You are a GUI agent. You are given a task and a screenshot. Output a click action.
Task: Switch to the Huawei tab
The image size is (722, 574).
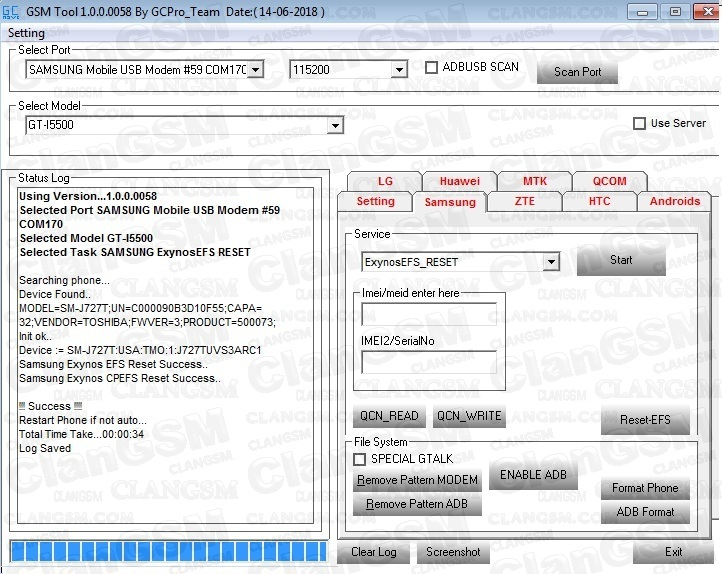point(460,181)
